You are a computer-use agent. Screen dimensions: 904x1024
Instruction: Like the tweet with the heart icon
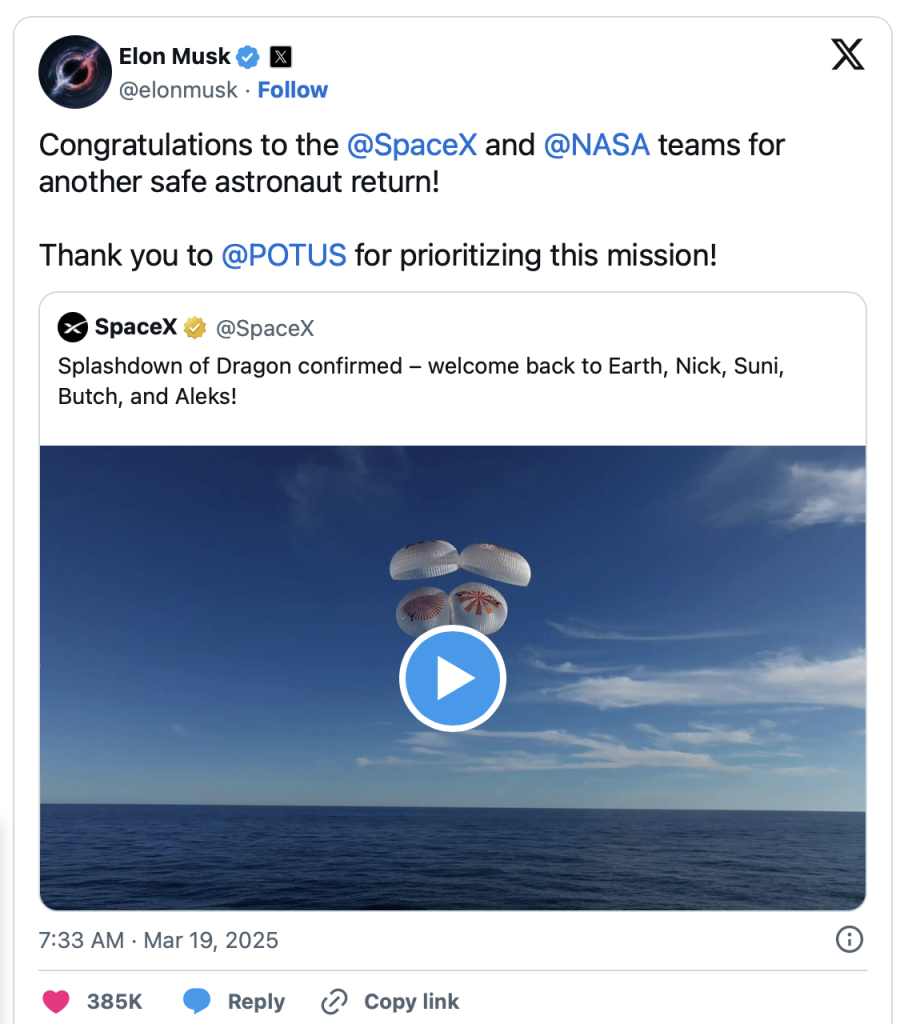(58, 1001)
